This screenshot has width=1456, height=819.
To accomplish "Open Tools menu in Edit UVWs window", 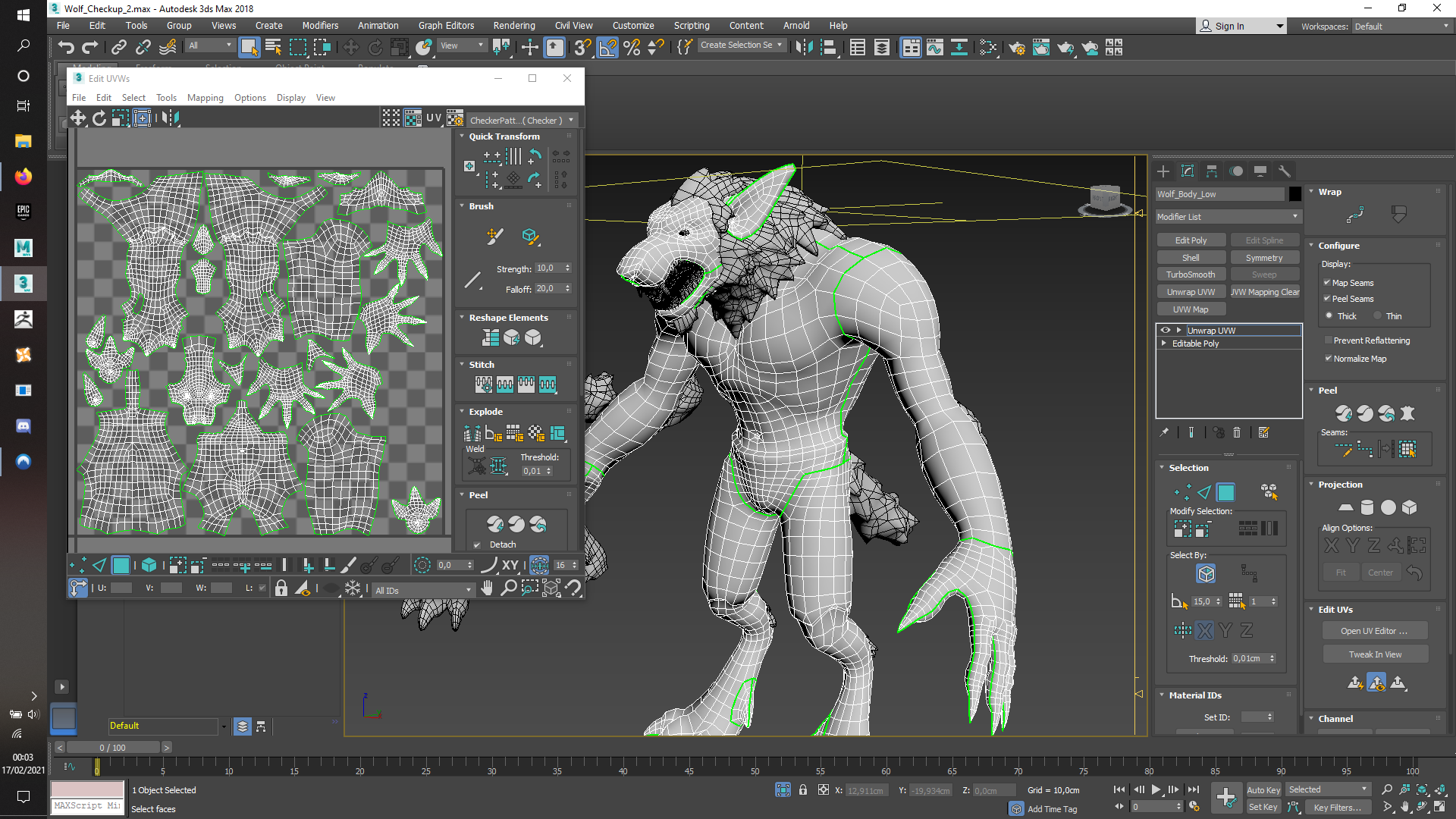I will pyautogui.click(x=166, y=98).
